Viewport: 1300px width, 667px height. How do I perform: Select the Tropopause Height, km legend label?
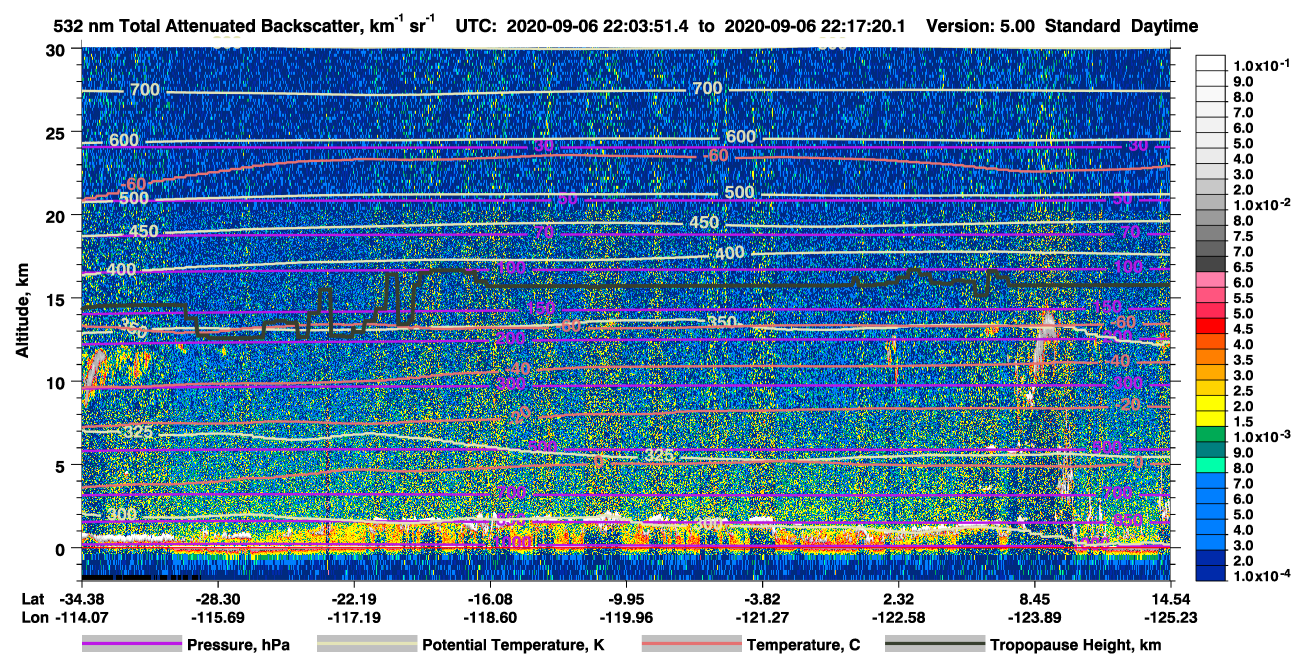(1076, 646)
